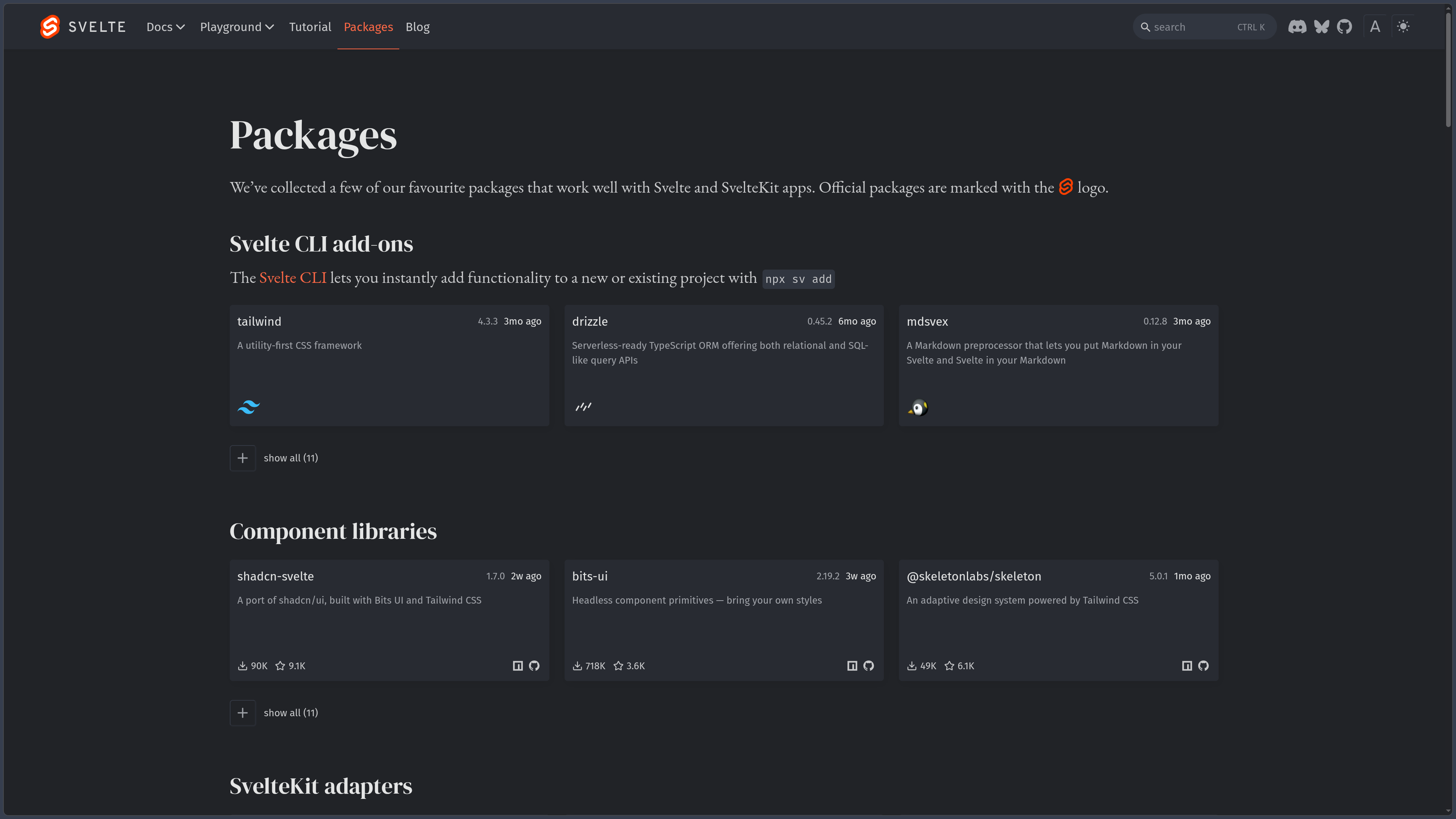This screenshot has width=1456, height=819.
Task: Toggle light/dark theme sun icon
Action: pos(1403,27)
